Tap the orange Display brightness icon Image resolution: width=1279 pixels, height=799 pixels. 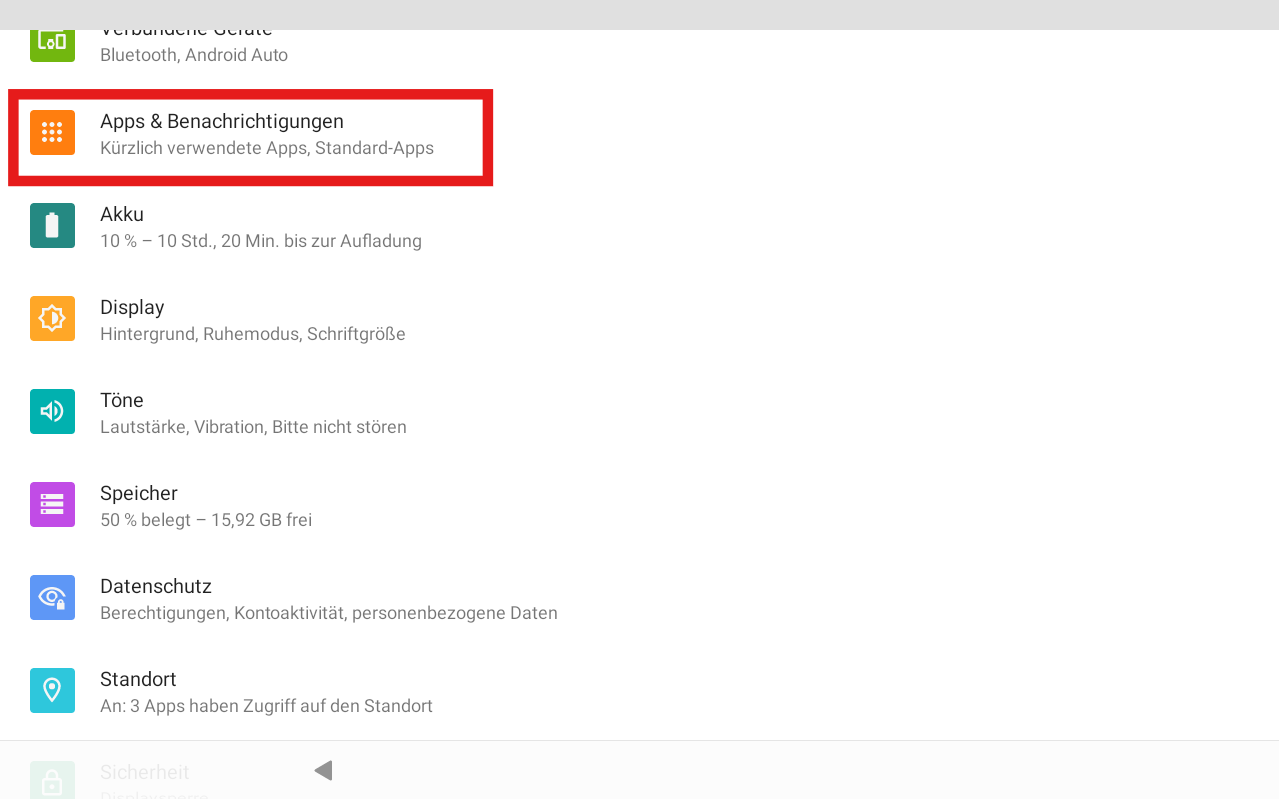[x=52, y=318]
